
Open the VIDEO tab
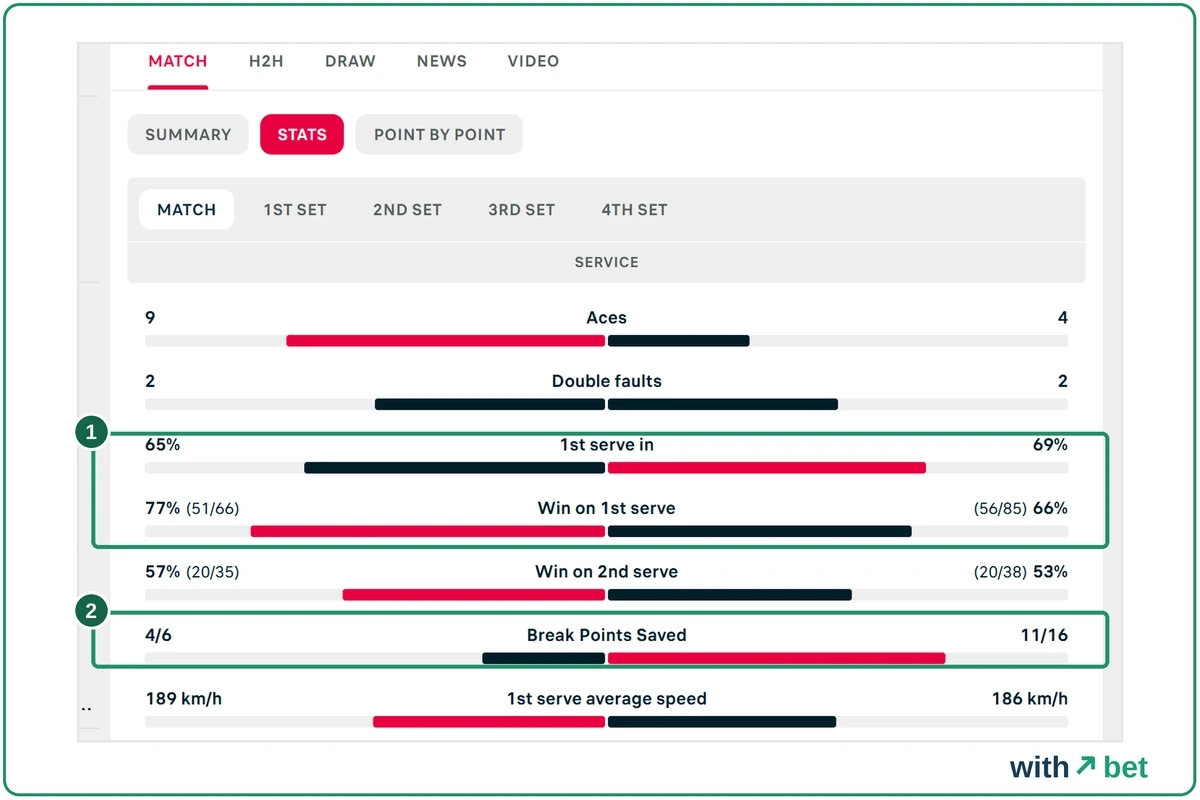pyautogui.click(x=533, y=61)
